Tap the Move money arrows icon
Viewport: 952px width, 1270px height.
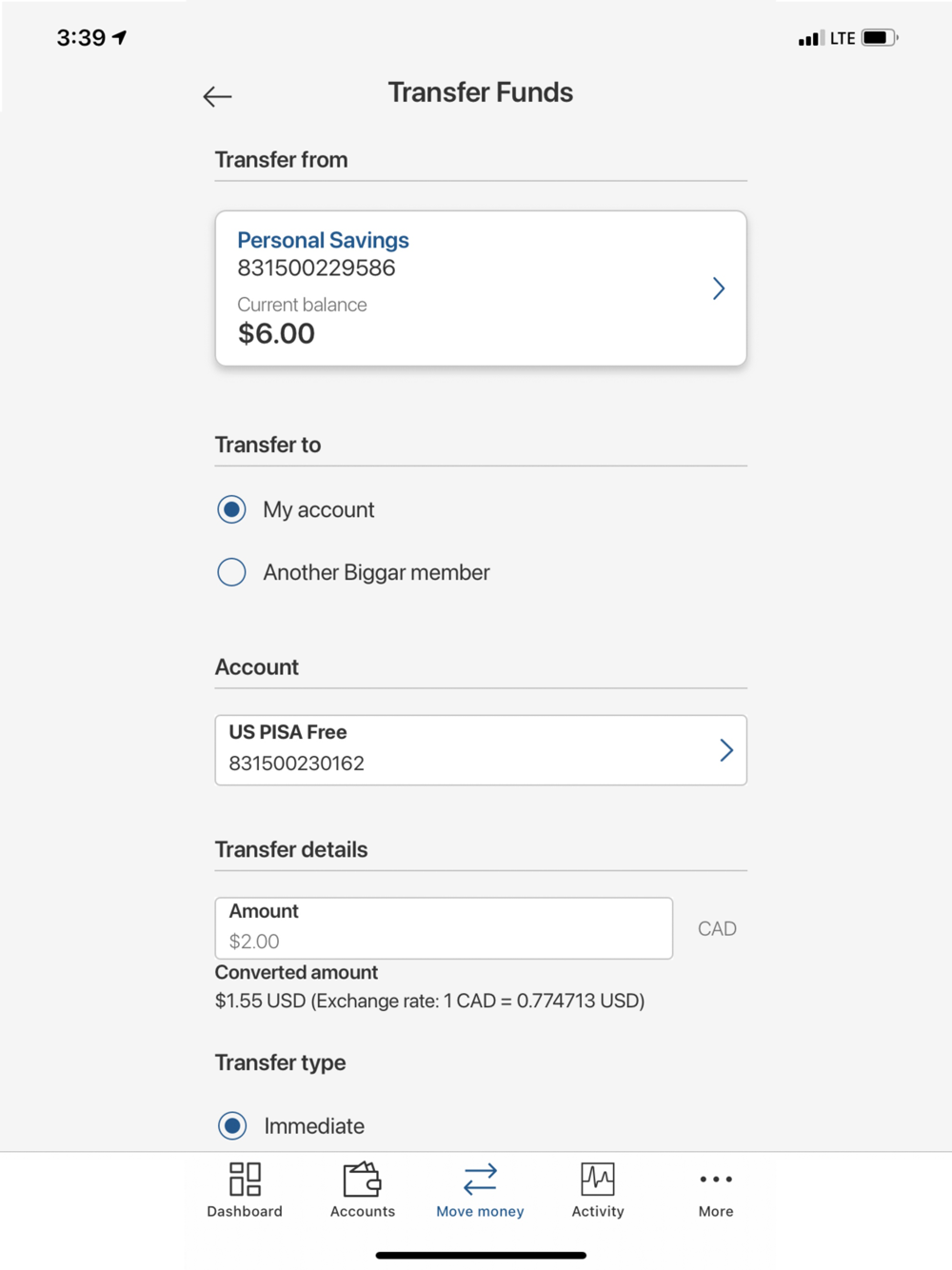480,1179
